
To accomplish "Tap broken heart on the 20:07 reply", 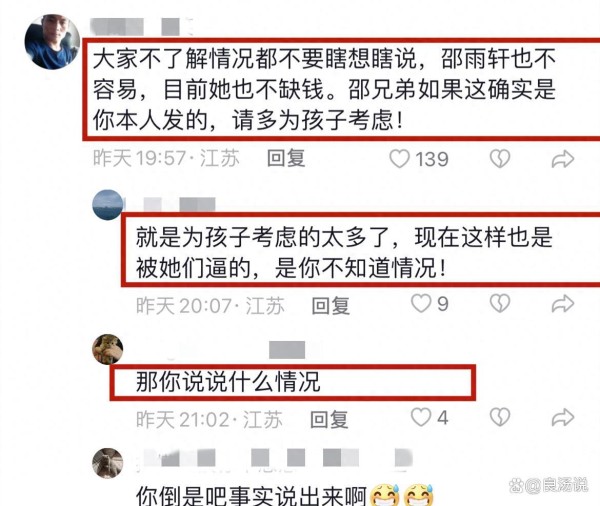I will [500, 304].
